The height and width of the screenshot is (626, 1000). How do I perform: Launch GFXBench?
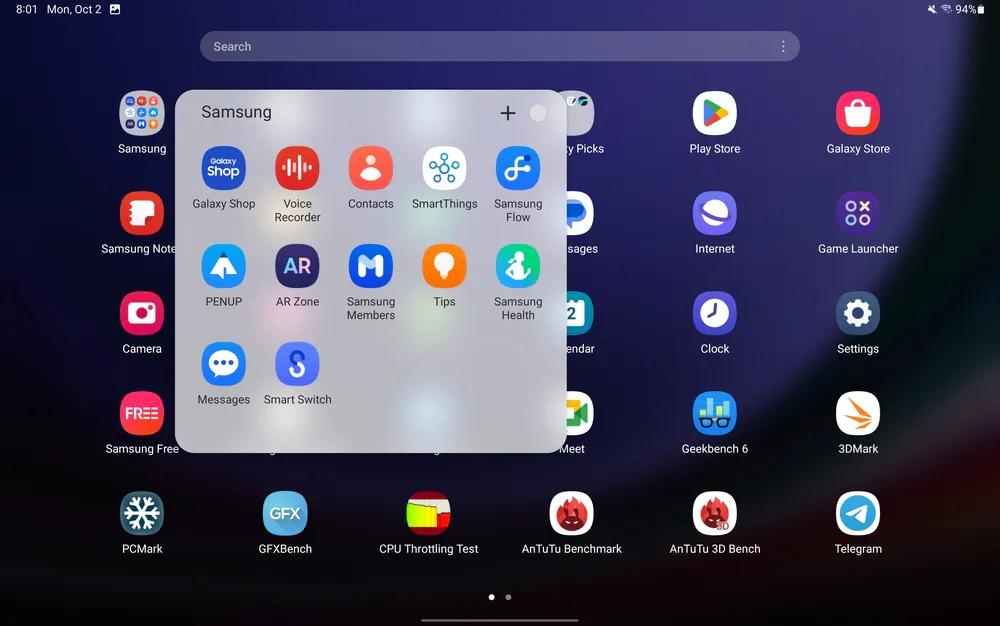click(285, 514)
